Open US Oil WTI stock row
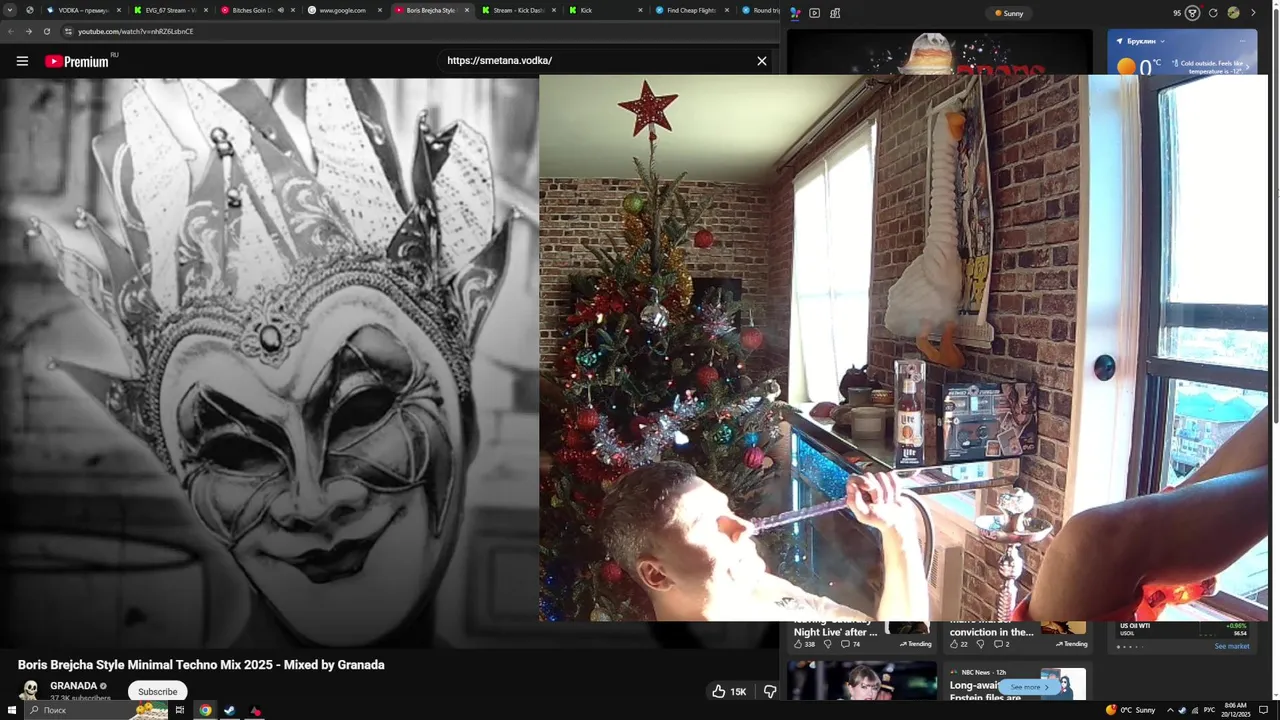The height and width of the screenshot is (720, 1280). pos(1183,629)
